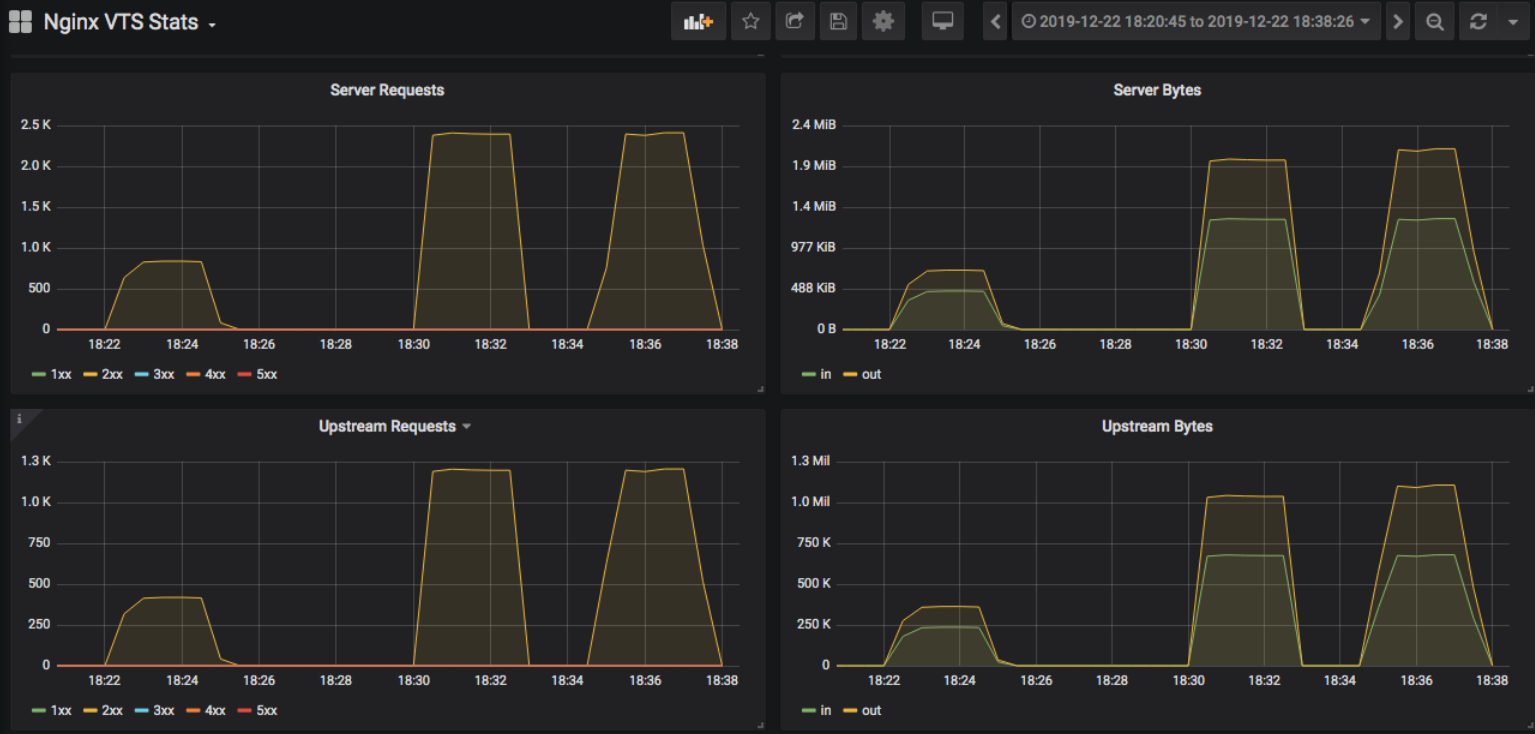Refresh the dashboard
The height and width of the screenshot is (734, 1535).
pos(1478,21)
